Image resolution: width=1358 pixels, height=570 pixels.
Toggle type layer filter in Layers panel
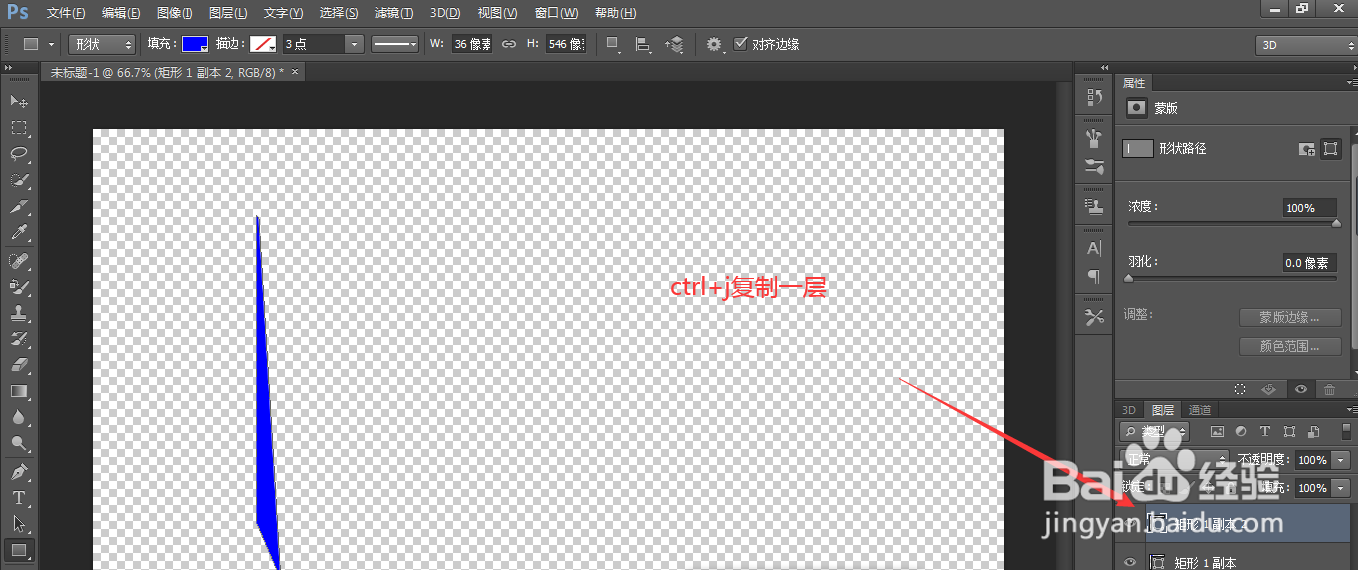click(1265, 432)
